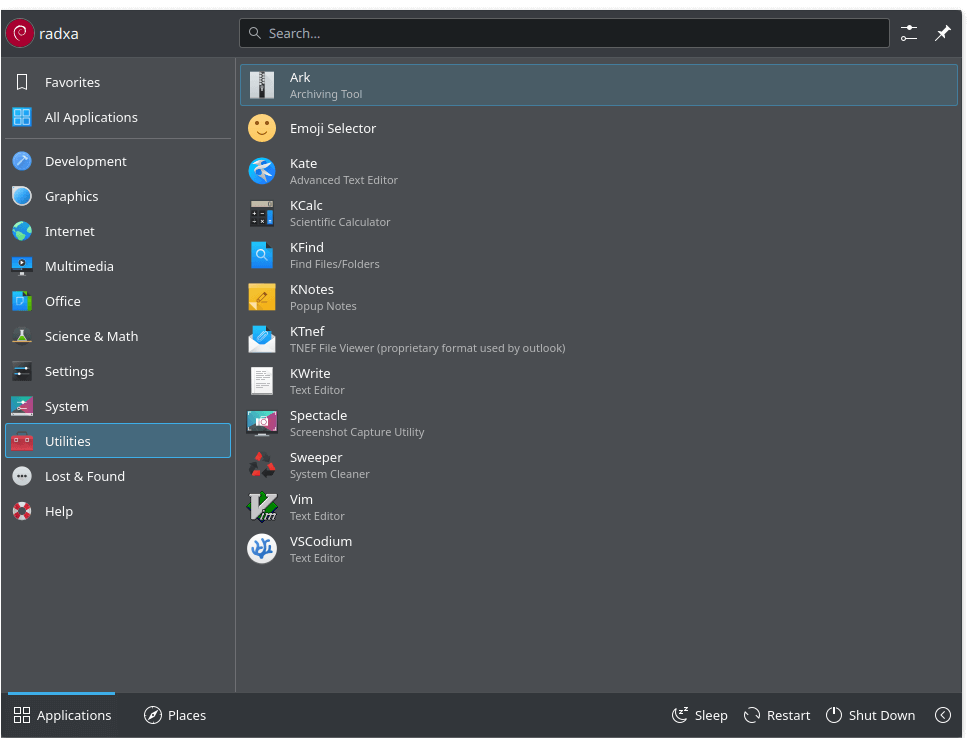Click the Graphics category icon
Viewport: 972px width, 739px height.
pos(22,196)
